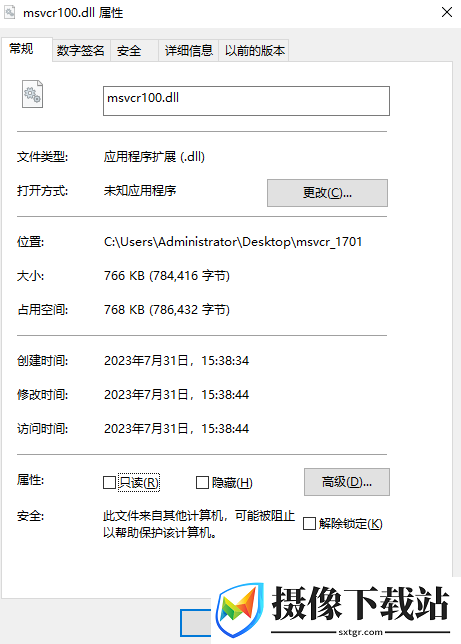Check the 隐藏(H) hidden attribute
The height and width of the screenshot is (644, 461).
(x=202, y=483)
